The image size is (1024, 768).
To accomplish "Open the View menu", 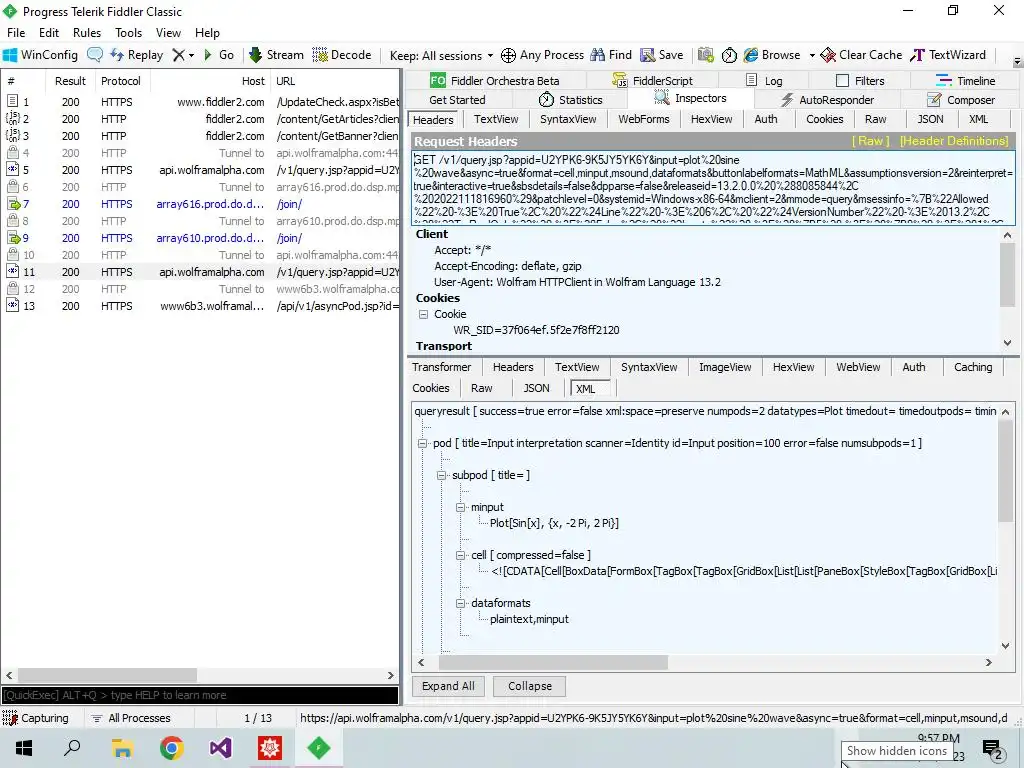I will [168, 33].
